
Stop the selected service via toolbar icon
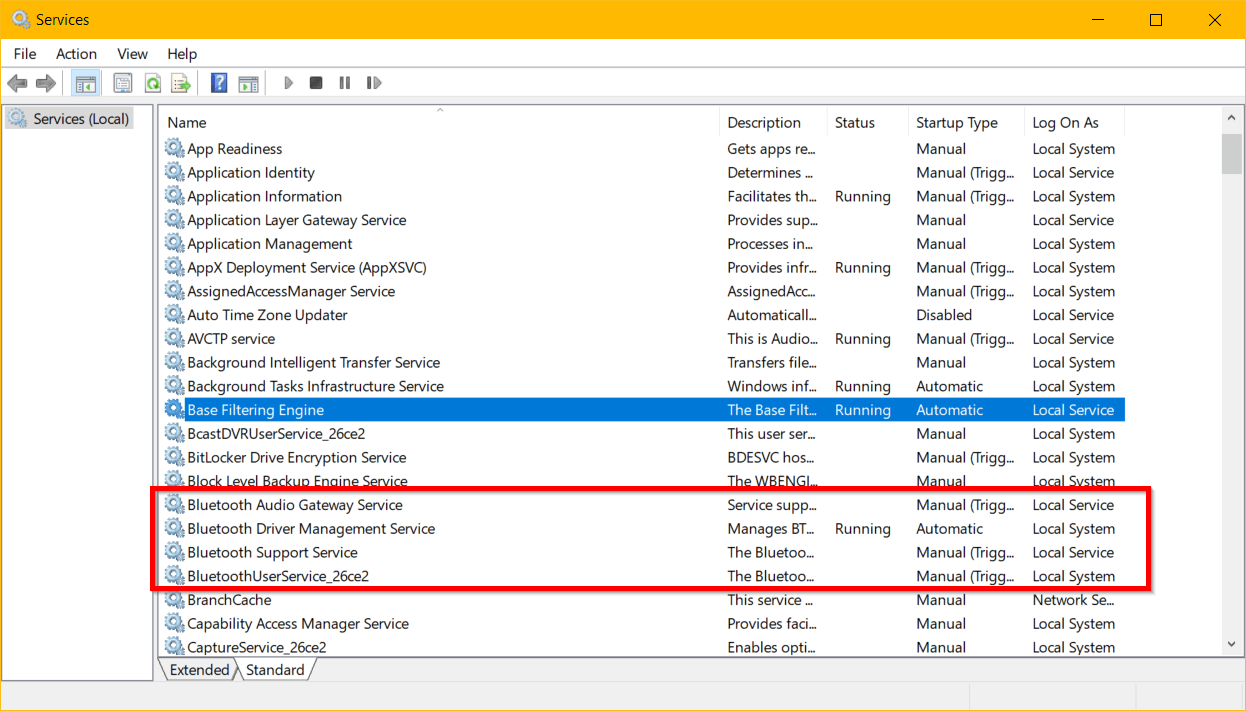[316, 82]
